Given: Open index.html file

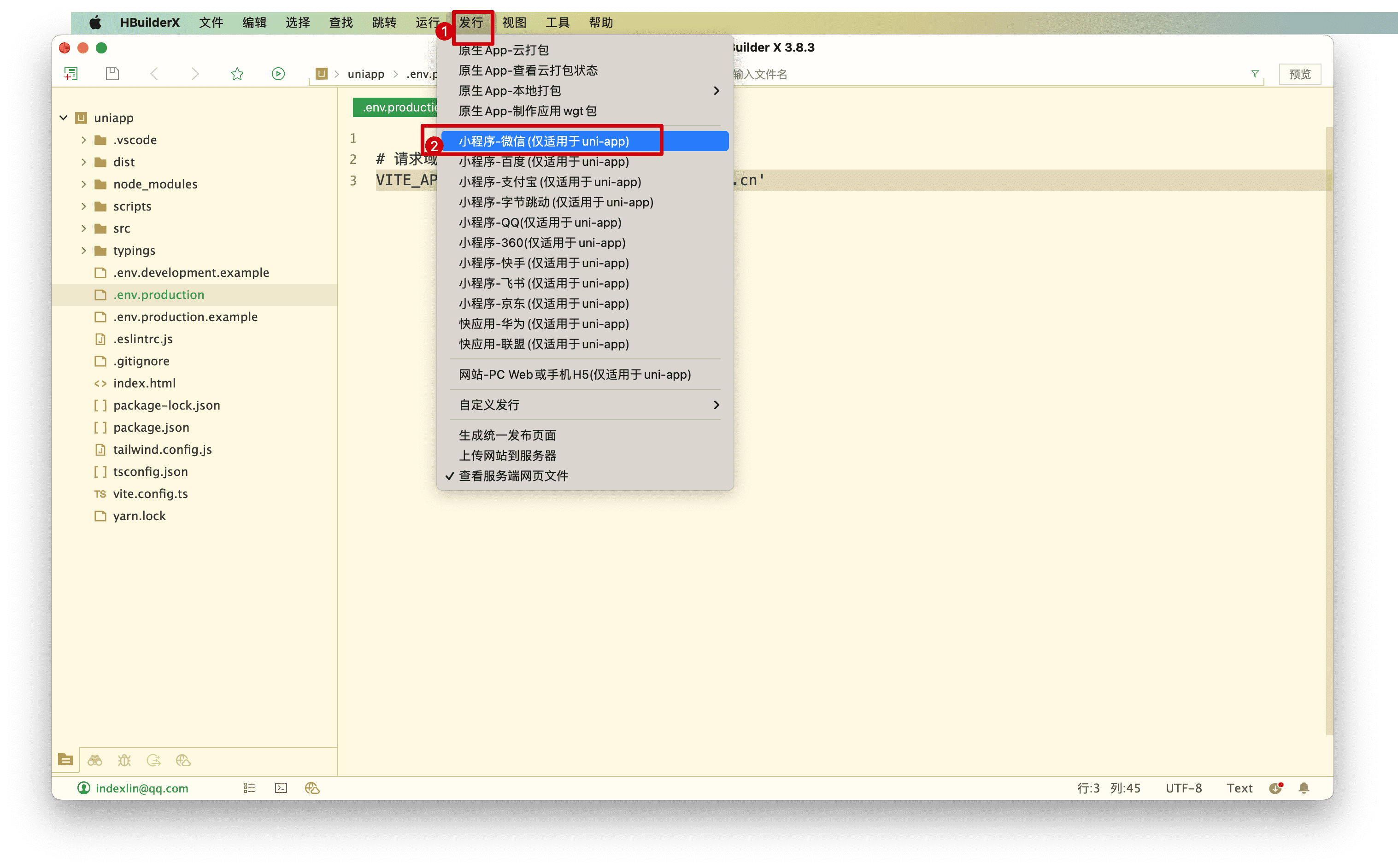Looking at the screenshot, I should (x=144, y=383).
